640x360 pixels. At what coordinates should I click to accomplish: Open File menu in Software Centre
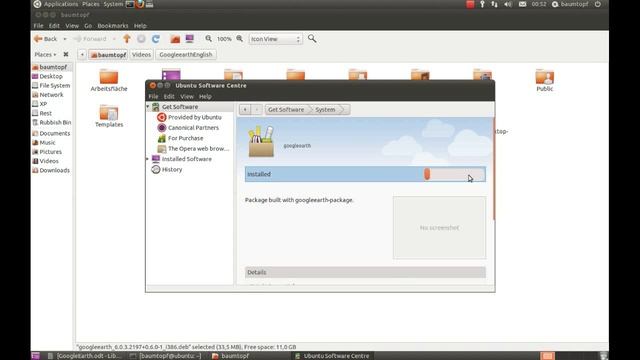coord(153,97)
